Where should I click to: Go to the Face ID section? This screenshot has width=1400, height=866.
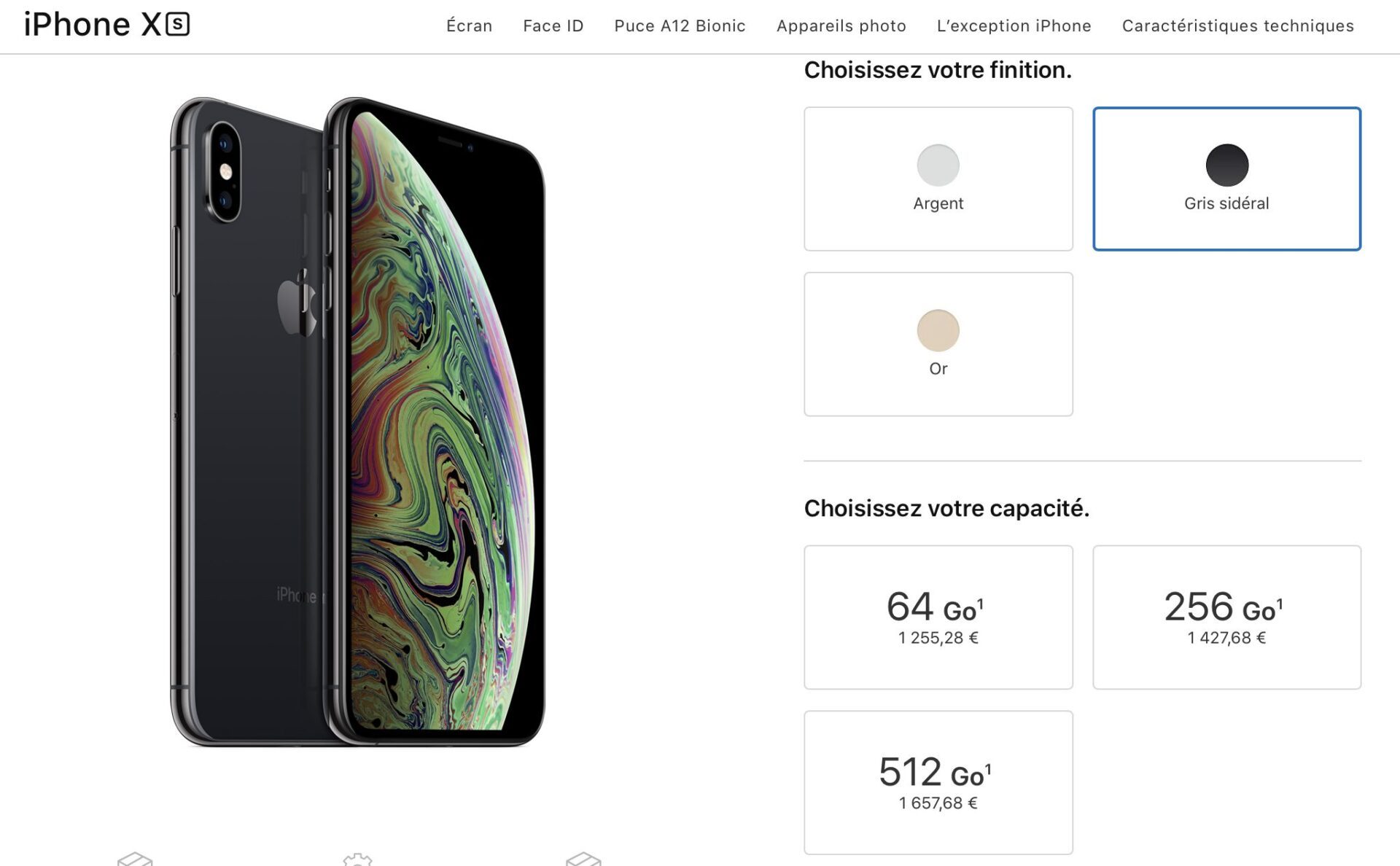point(553,26)
